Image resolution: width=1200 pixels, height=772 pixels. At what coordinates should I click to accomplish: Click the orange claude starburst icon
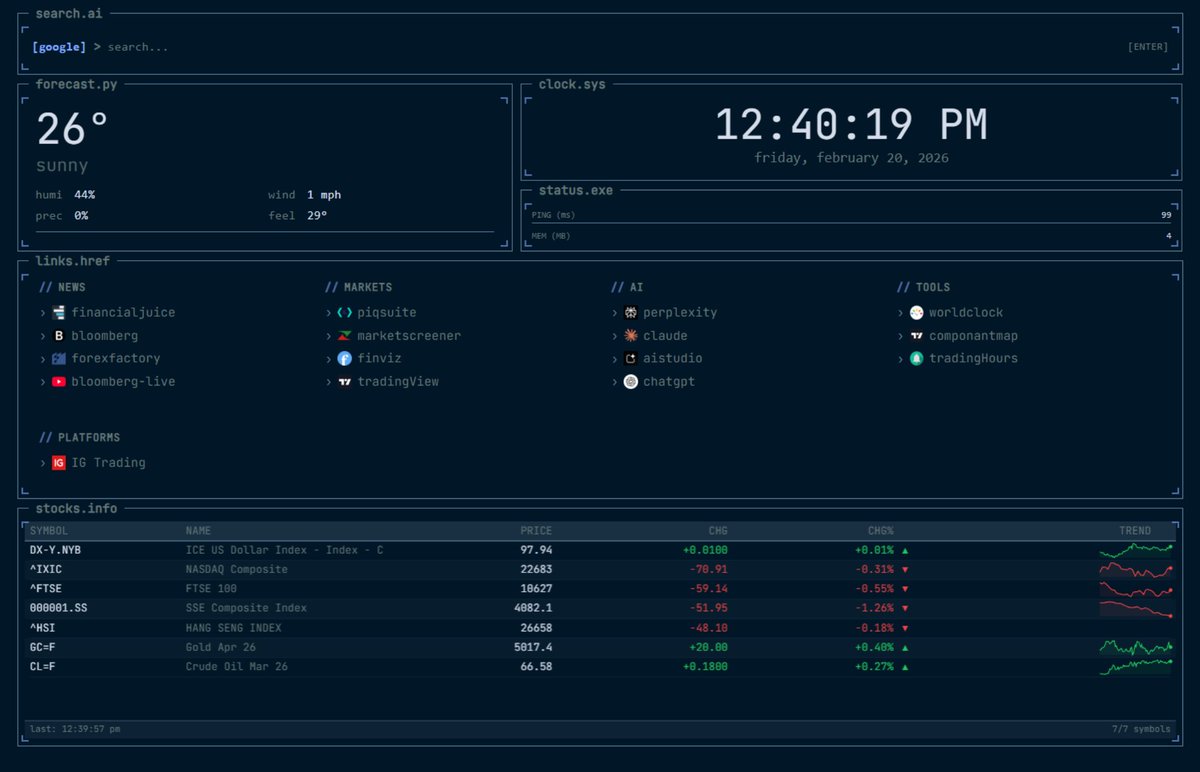point(631,336)
